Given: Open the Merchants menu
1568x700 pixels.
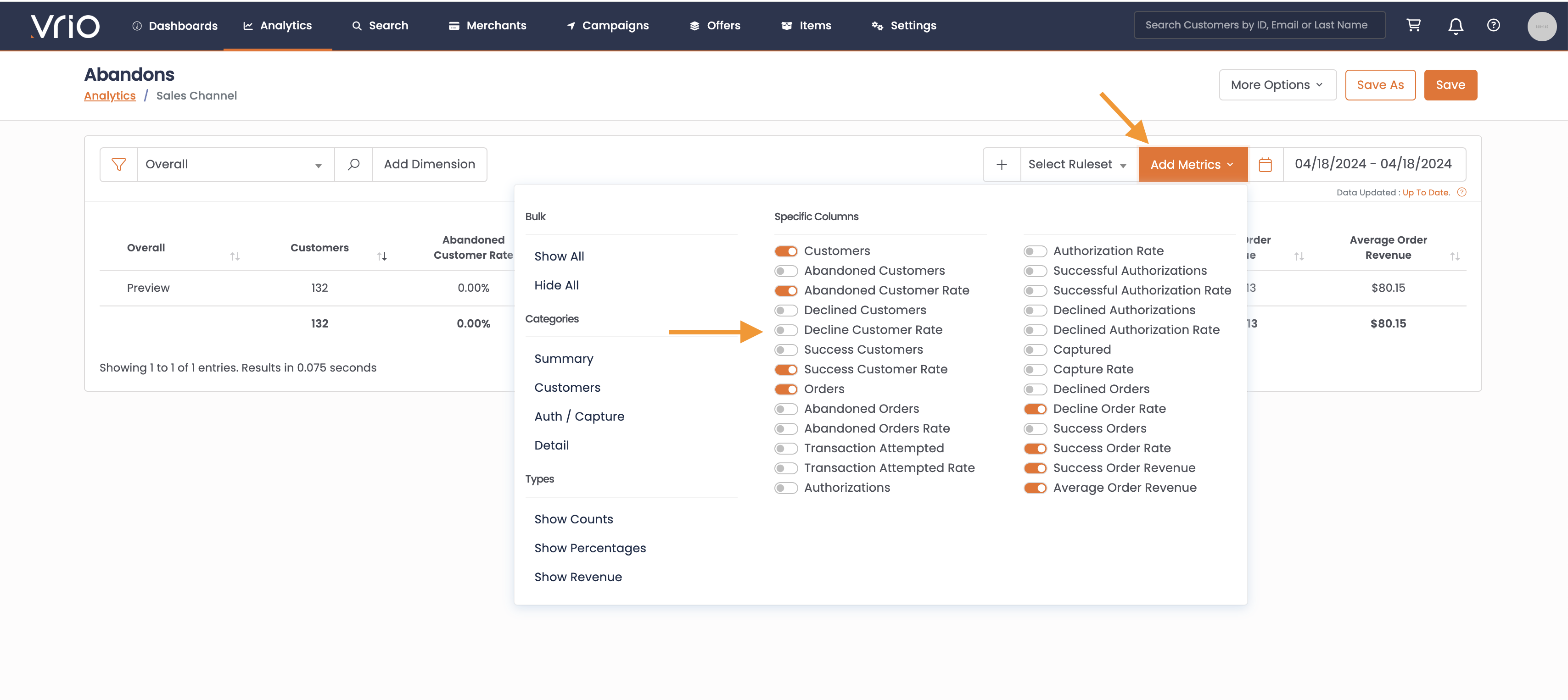Looking at the screenshot, I should point(487,26).
